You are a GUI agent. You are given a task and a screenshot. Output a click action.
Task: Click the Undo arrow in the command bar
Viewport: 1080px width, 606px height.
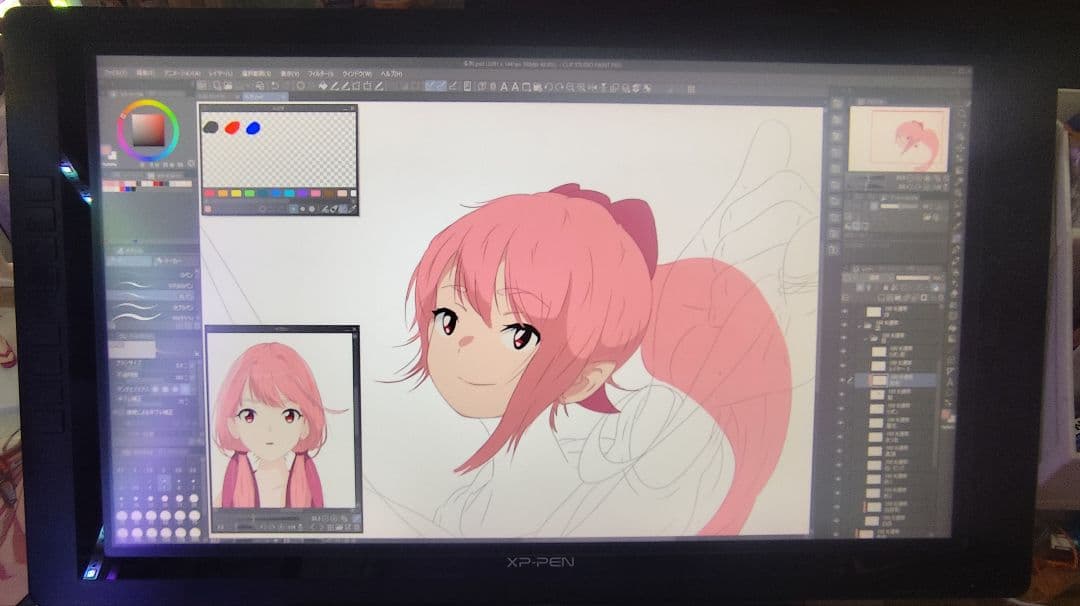[275, 86]
